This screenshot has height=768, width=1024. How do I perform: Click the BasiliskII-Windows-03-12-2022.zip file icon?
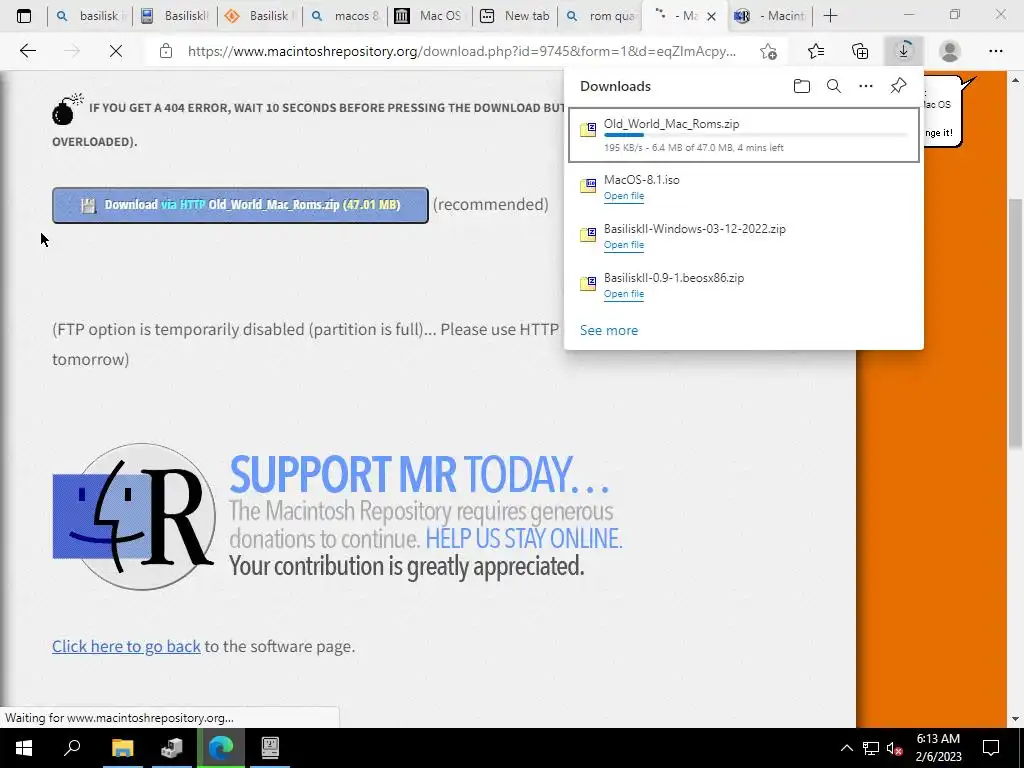[x=588, y=234]
